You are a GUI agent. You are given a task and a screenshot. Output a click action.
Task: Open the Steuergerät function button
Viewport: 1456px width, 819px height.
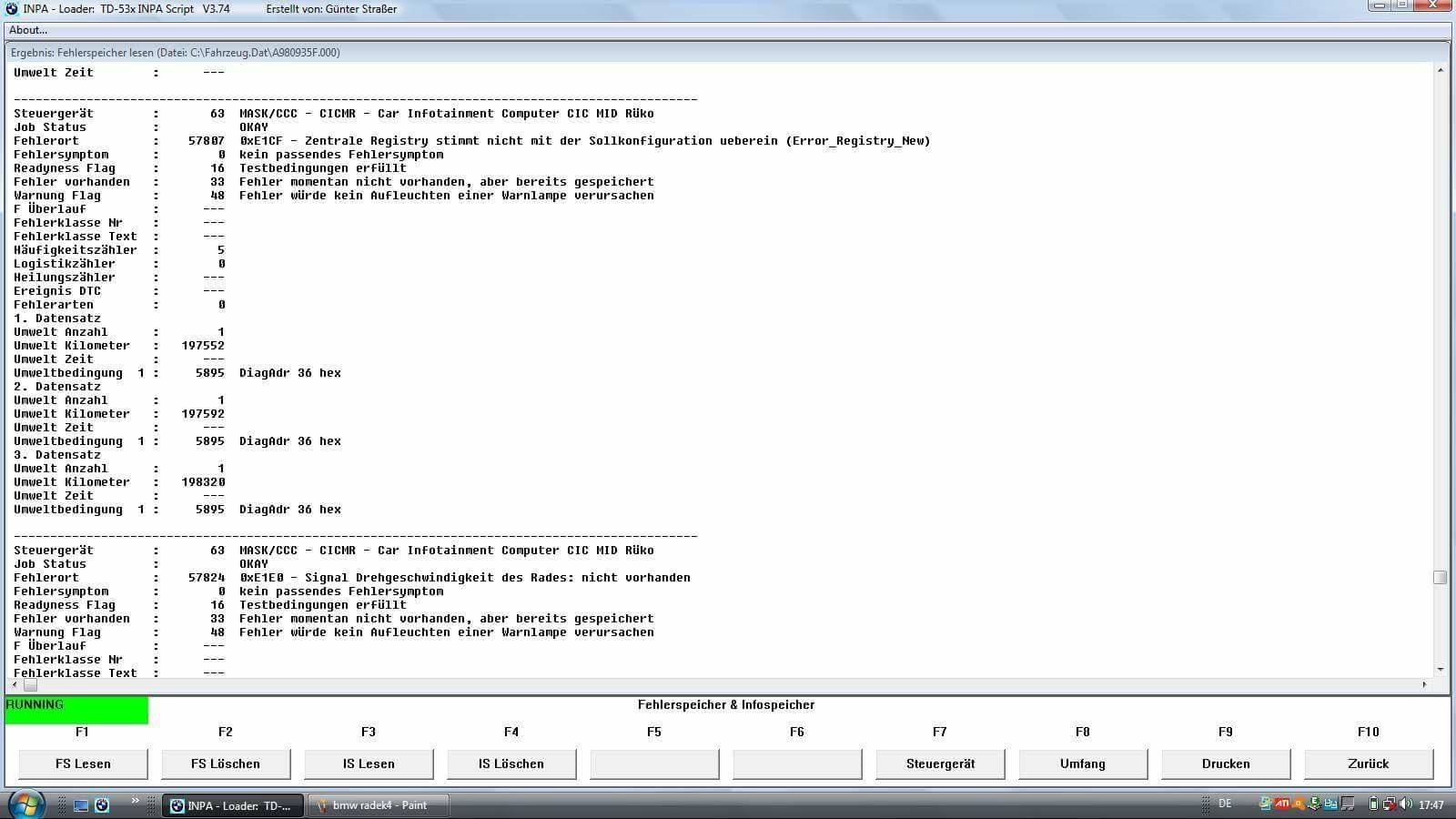[940, 763]
